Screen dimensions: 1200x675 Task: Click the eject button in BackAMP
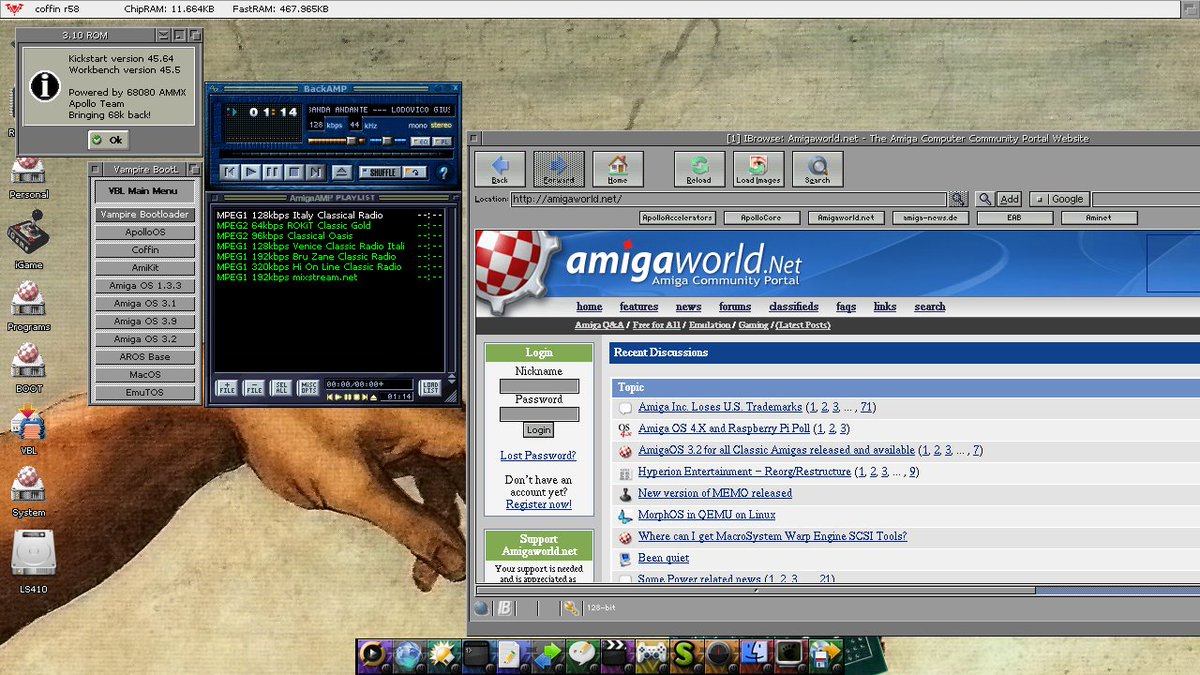click(342, 172)
